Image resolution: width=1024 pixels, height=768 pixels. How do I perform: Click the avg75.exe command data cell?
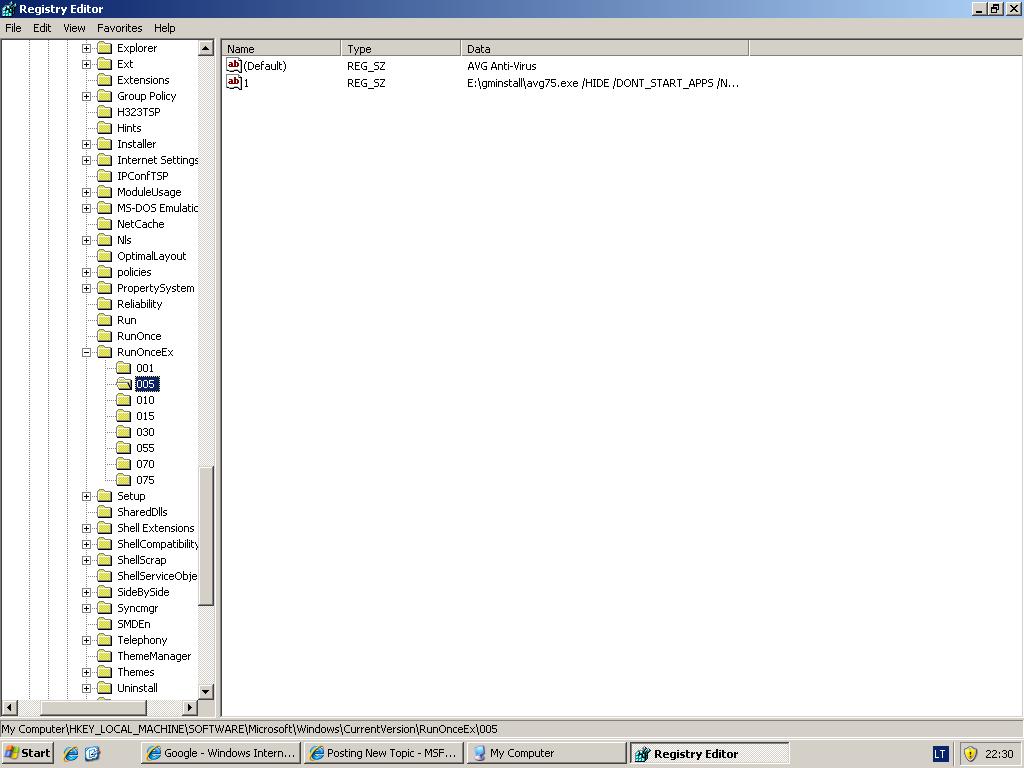pyautogui.click(x=603, y=83)
